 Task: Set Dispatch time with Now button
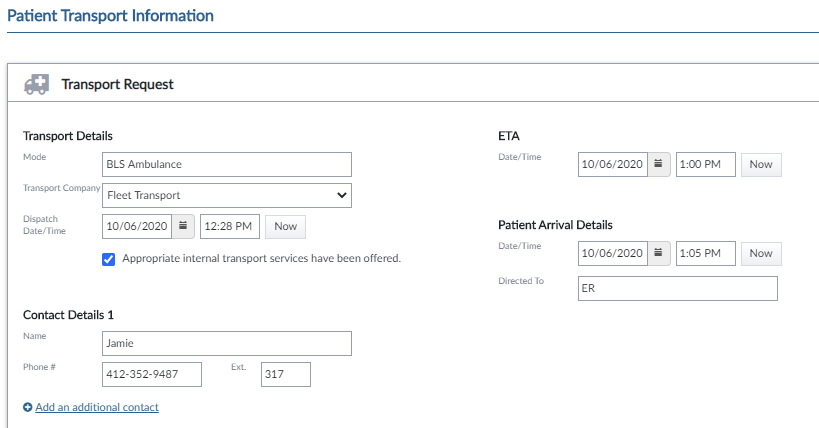(x=285, y=227)
